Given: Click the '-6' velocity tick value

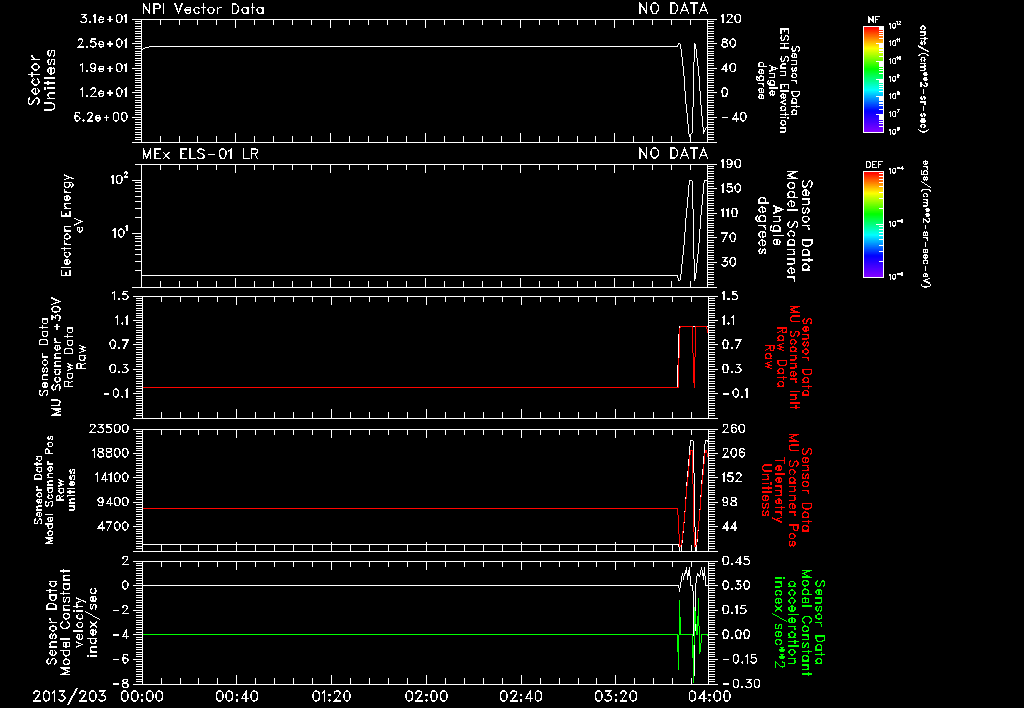Looking at the screenshot, I should tap(120, 659).
